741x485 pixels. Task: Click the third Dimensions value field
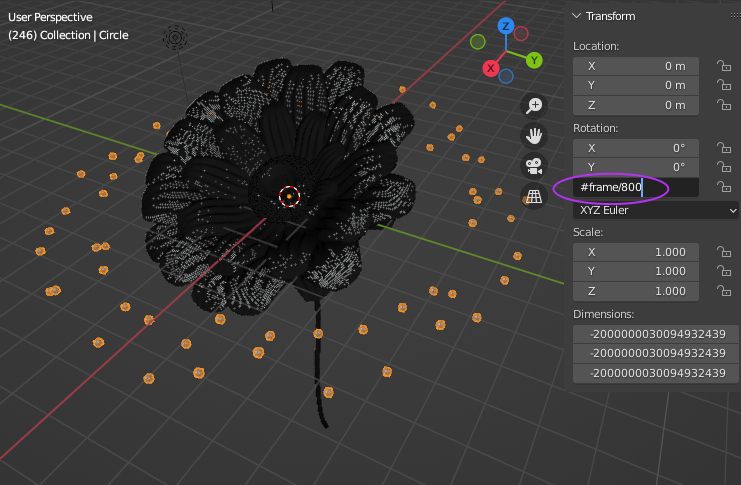coord(656,373)
